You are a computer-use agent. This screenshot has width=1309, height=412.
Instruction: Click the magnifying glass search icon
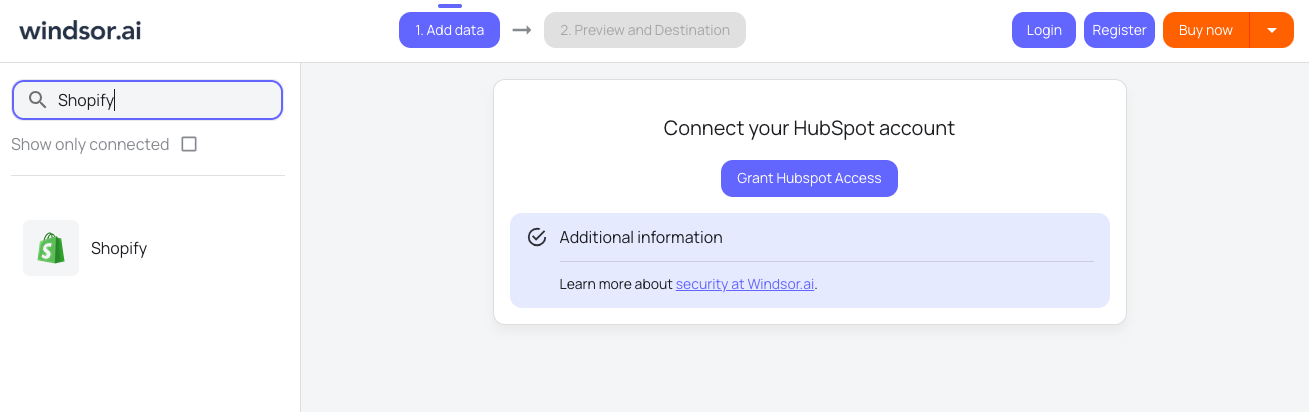pyautogui.click(x=38, y=100)
